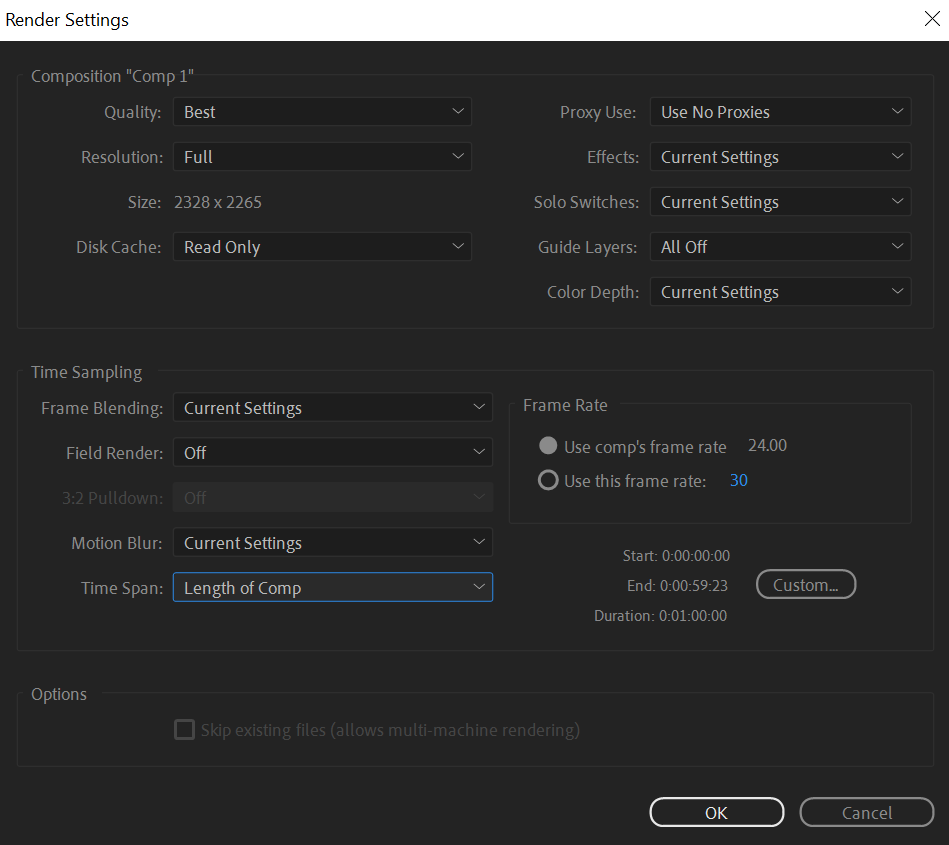Open the Color Depth dropdown

[x=779, y=292]
